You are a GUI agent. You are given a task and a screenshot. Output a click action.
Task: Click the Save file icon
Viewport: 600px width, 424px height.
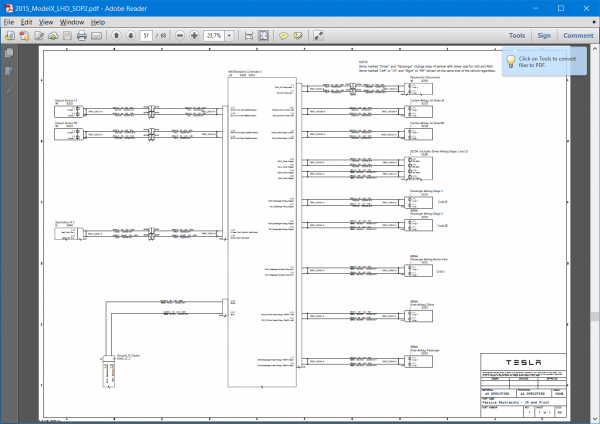coord(67,36)
